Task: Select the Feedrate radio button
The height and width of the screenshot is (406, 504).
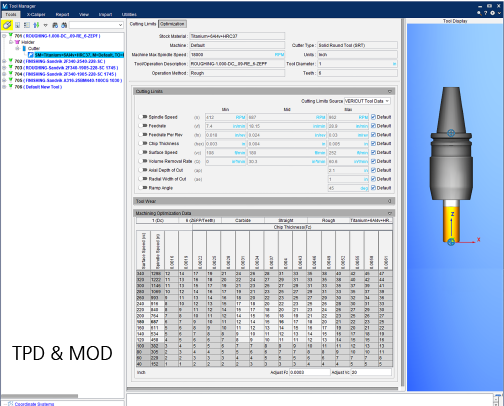Action: pyautogui.click(x=140, y=126)
